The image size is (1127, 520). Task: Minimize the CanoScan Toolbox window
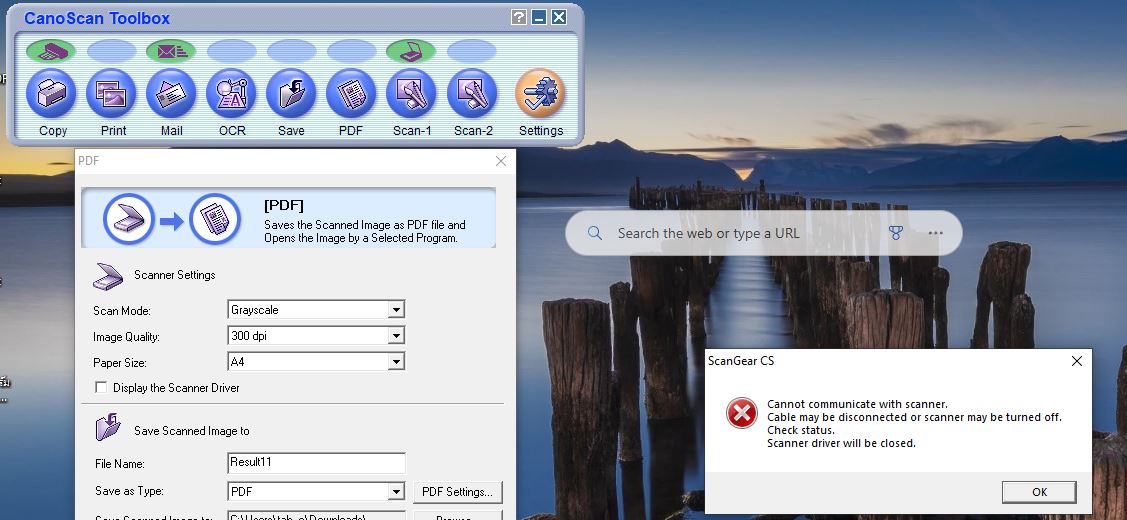click(x=538, y=17)
